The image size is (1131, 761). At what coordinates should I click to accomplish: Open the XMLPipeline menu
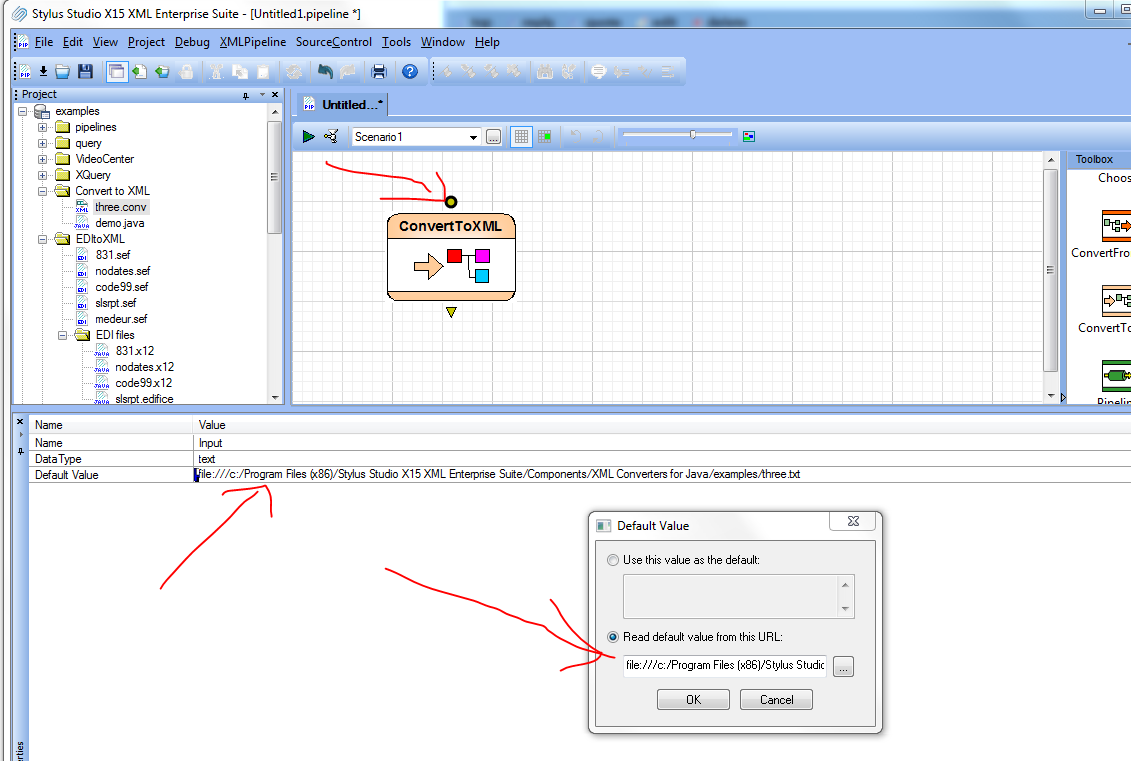[x=252, y=42]
